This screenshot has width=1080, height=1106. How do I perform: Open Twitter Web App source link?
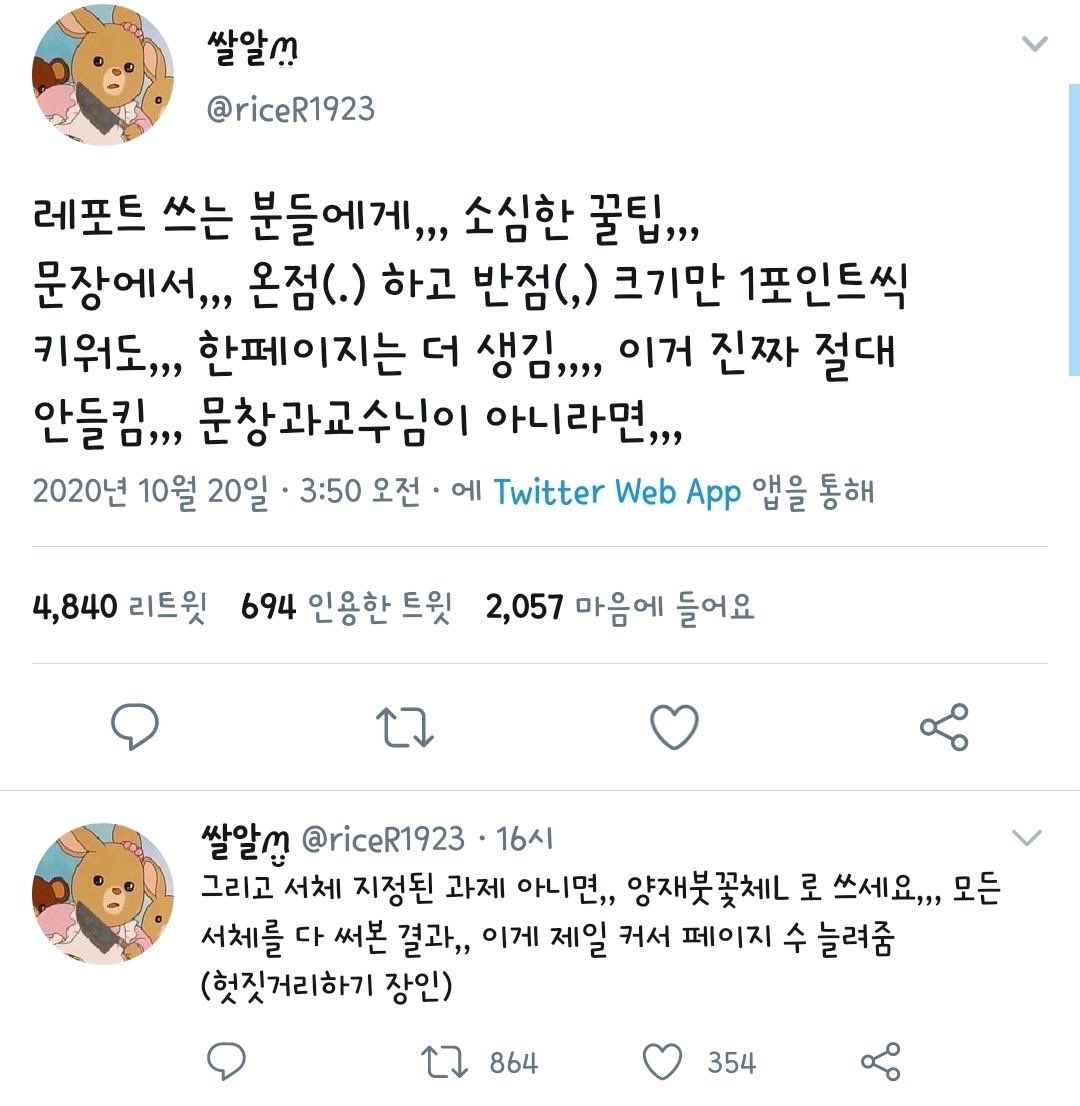pos(617,492)
